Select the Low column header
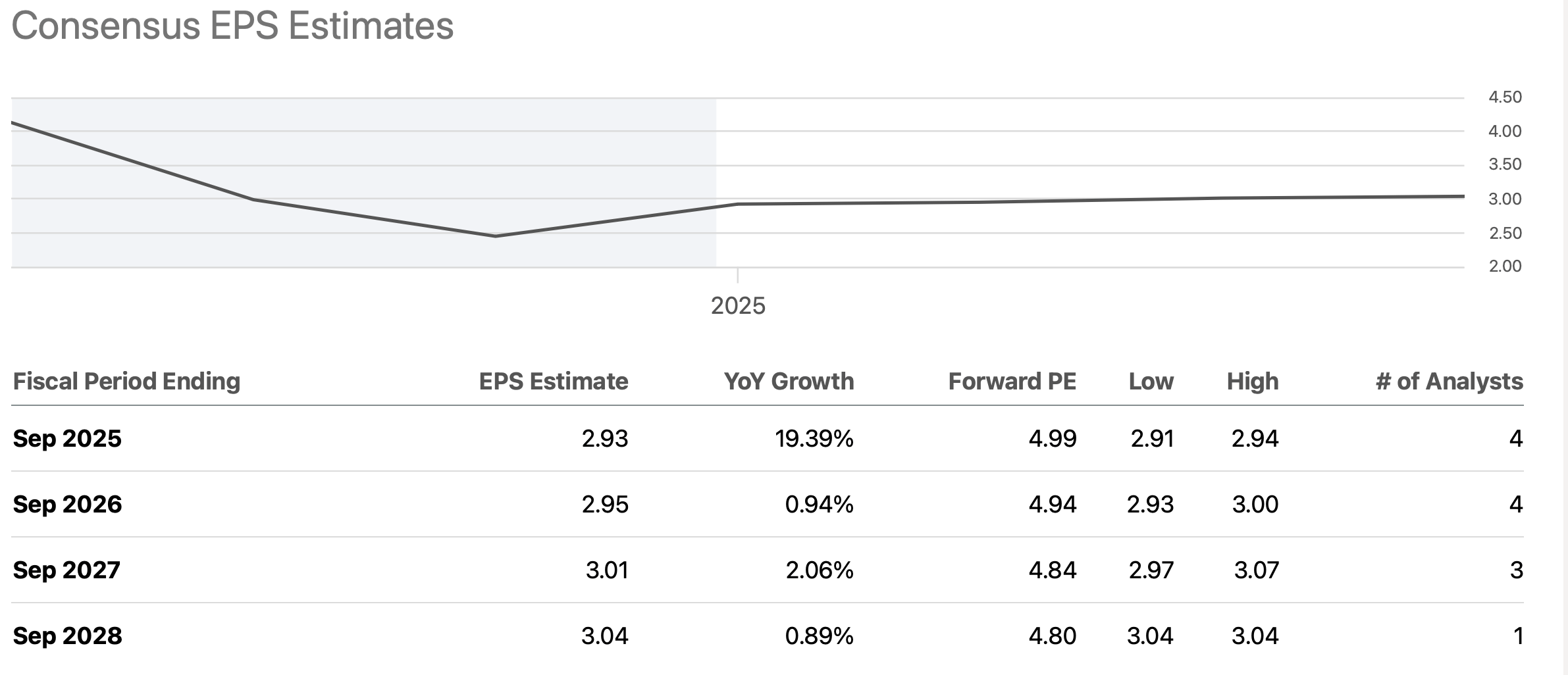1568x675 pixels. [1151, 382]
